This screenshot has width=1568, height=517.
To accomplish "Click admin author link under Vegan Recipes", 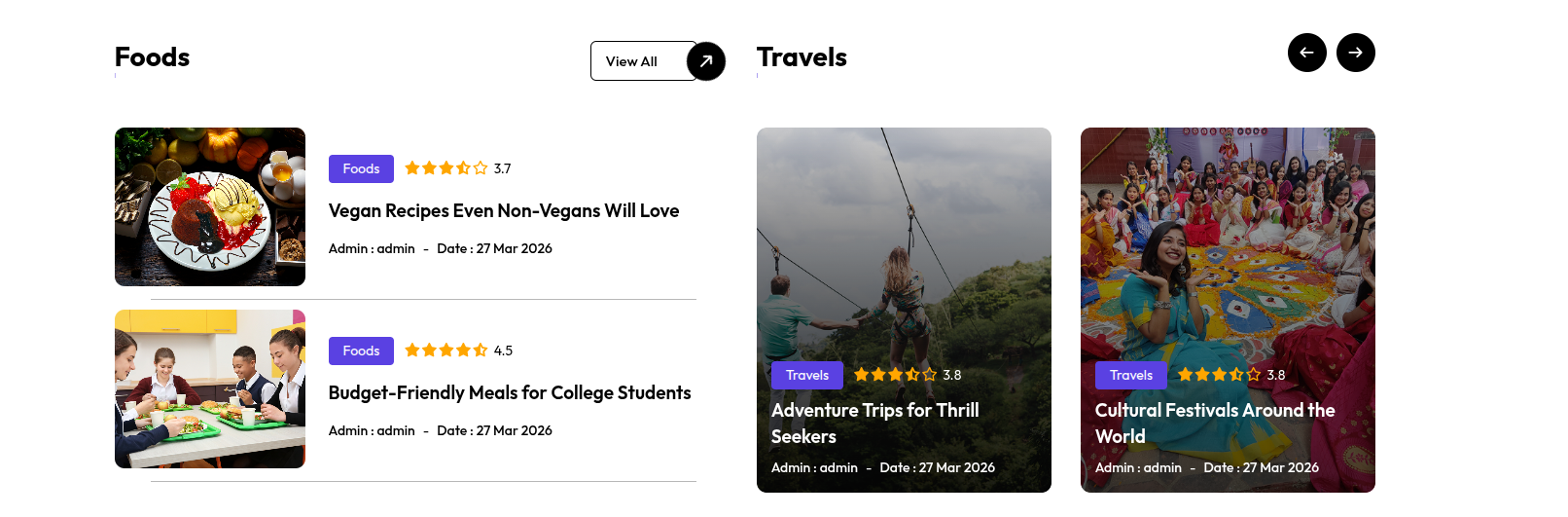I will click(x=396, y=249).
